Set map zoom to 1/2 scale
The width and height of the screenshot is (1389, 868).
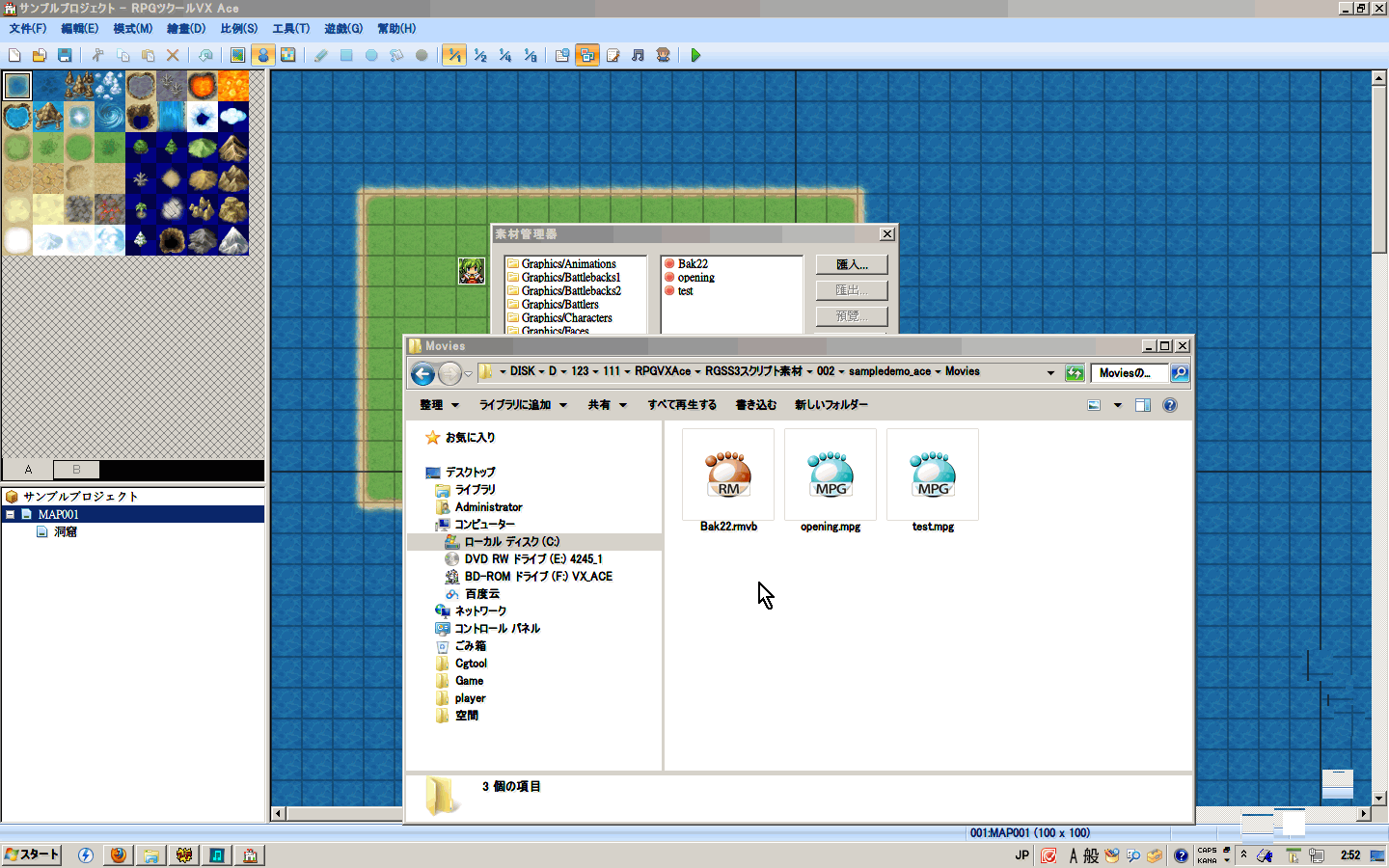(x=479, y=56)
